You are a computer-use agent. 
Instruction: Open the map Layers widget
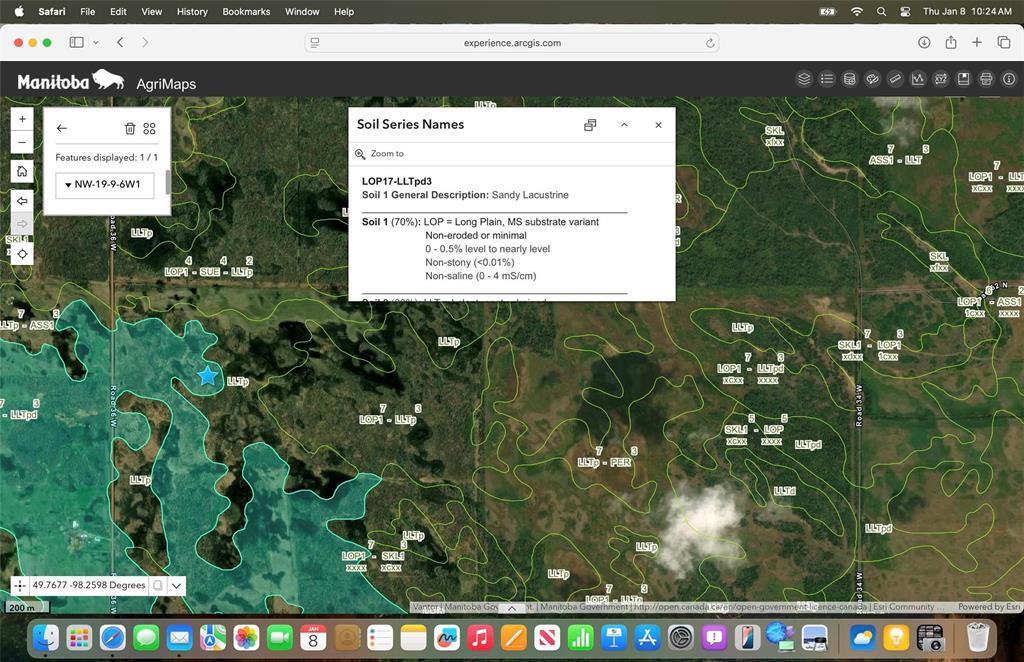804,79
